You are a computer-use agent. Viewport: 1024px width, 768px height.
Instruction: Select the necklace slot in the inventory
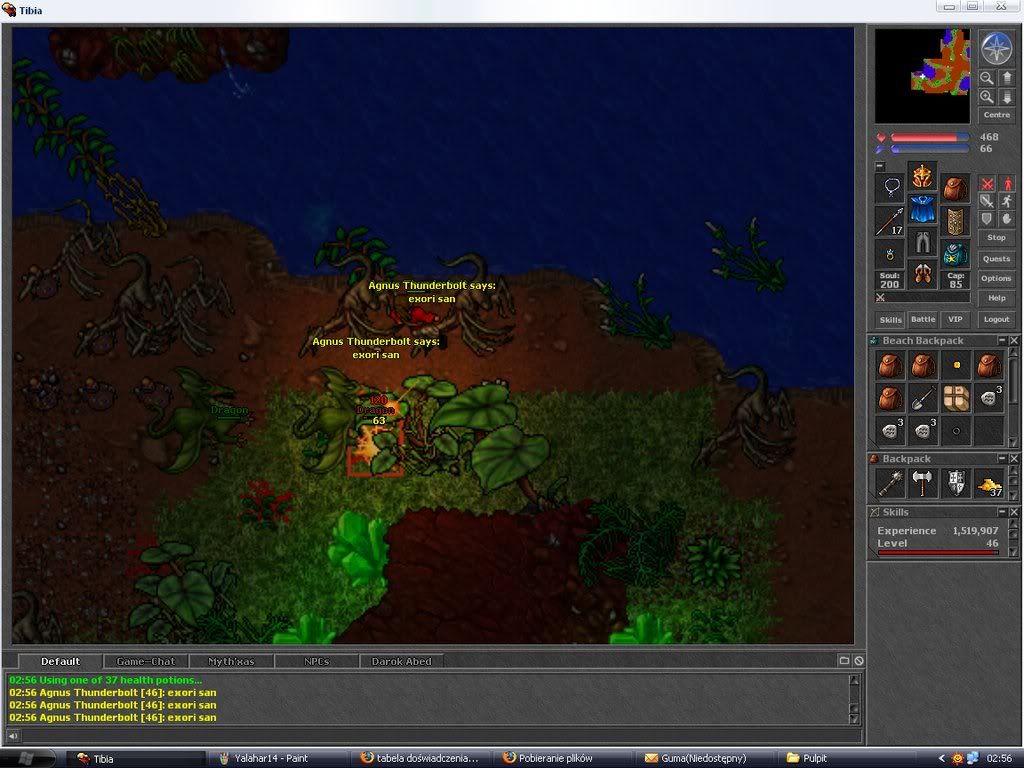point(890,188)
